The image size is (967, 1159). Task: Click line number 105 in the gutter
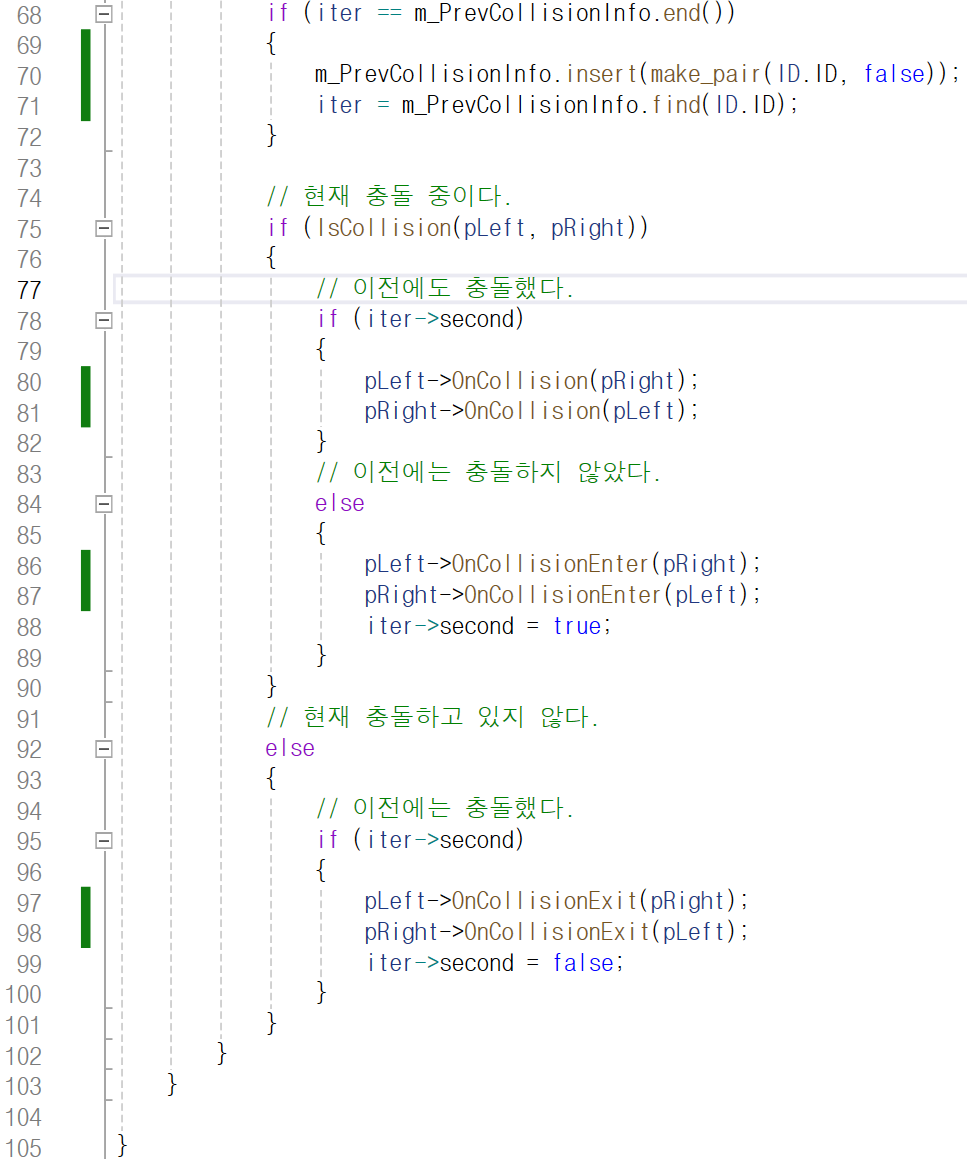pos(24,1147)
